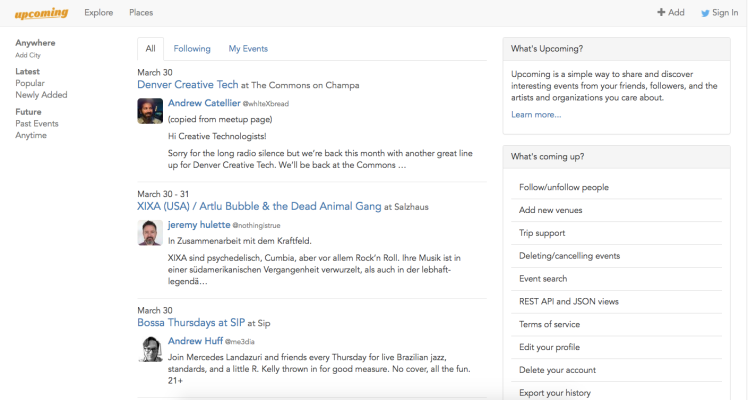Click the @me3dia handle
Viewport: 748px width, 400px height.
239,342
